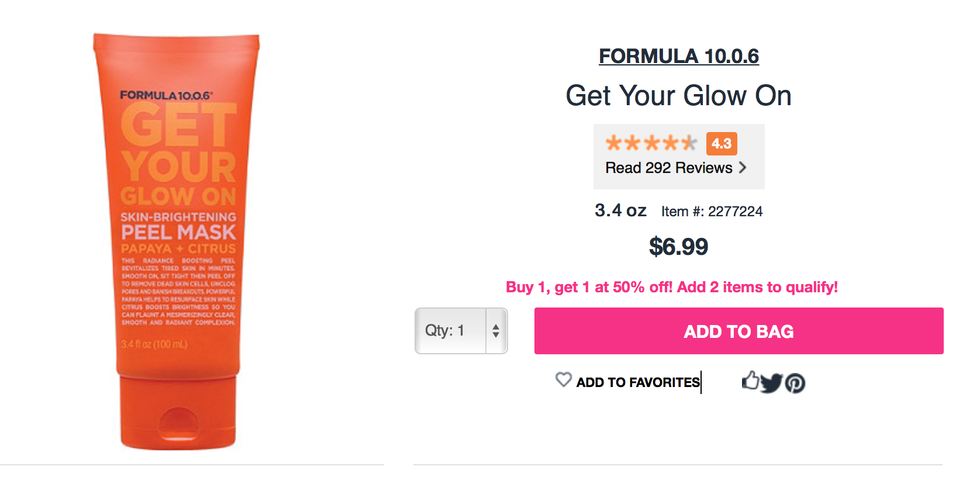Click the ADD TO FAVORITES text
The width and height of the screenshot is (980, 484).
[x=637, y=382]
